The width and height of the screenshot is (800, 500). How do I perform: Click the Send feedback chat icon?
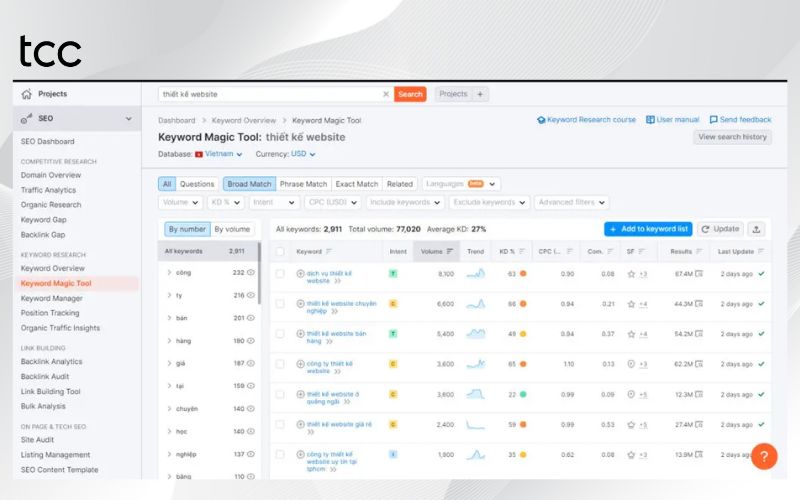[713, 120]
